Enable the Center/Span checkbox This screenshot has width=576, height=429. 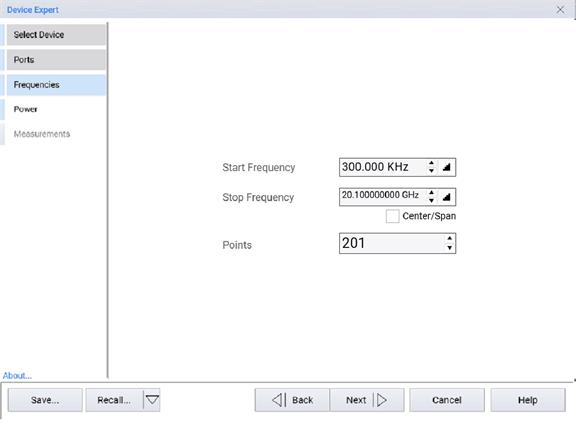(392, 216)
